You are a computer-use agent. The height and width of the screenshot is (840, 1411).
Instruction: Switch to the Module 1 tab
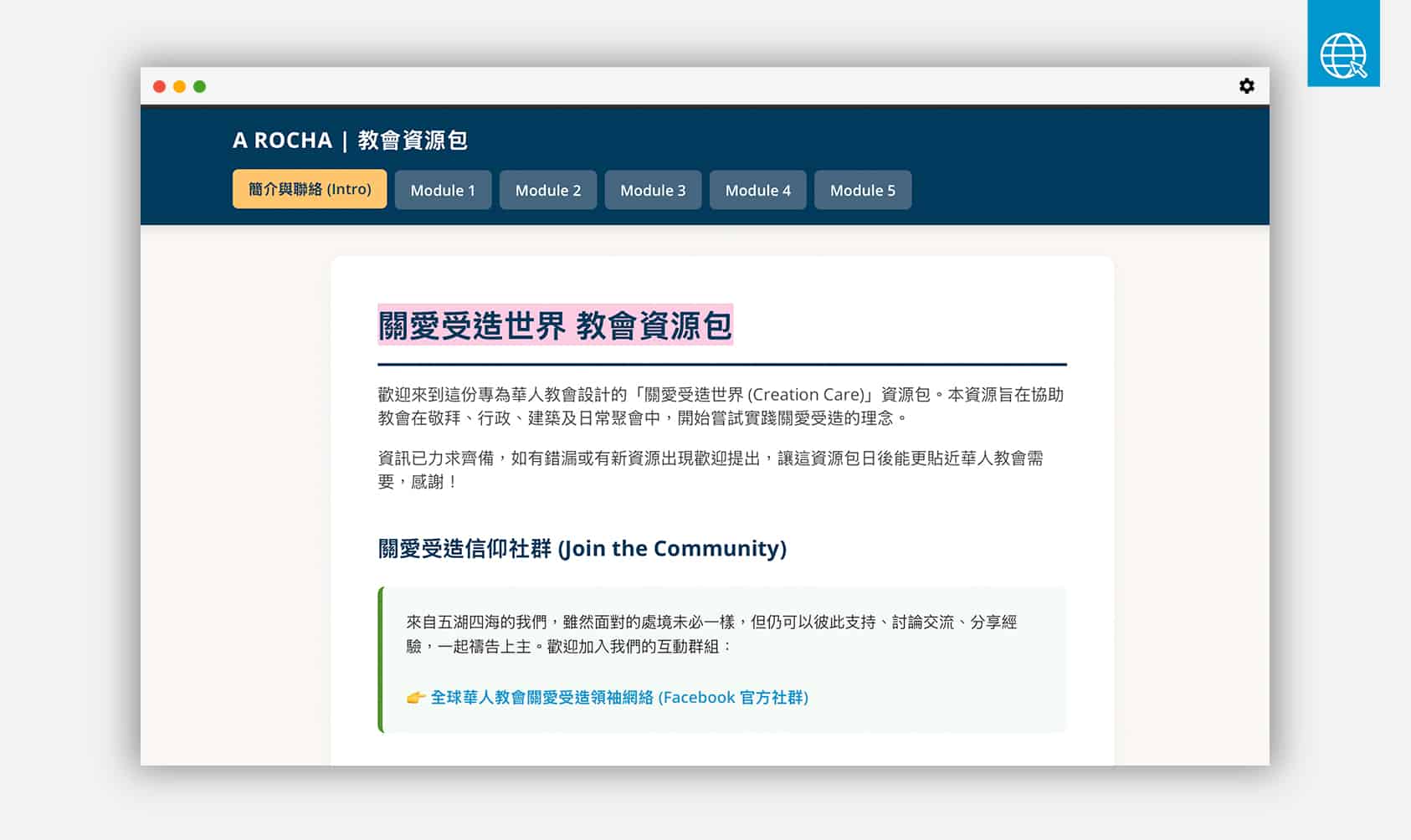coord(443,190)
